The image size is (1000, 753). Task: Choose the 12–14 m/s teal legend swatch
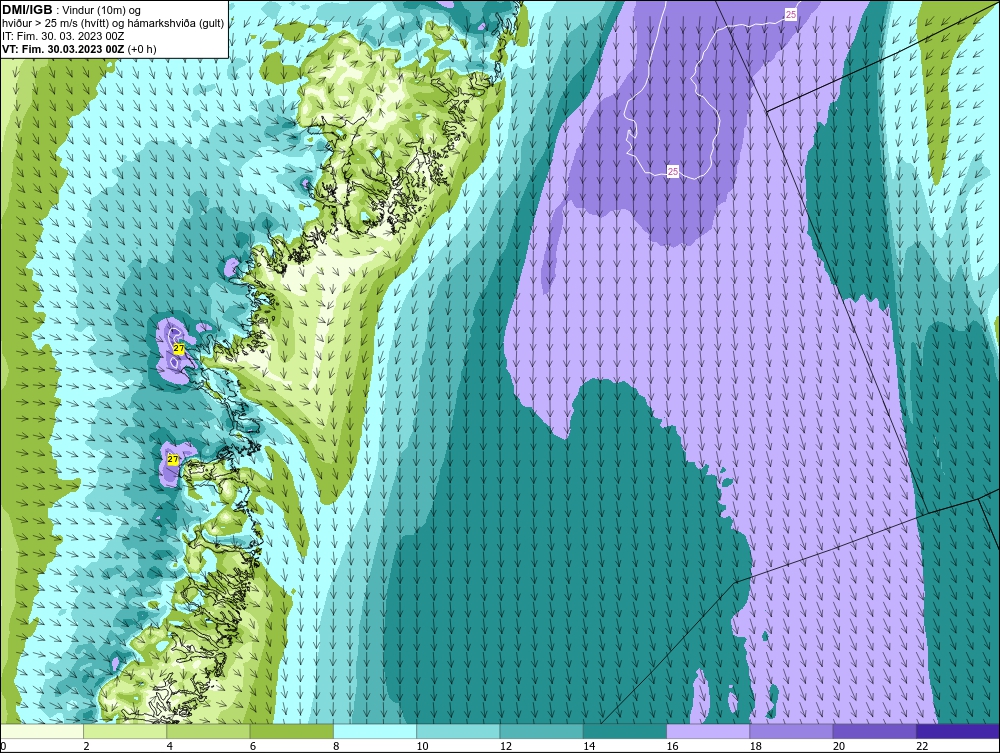(x=541, y=731)
